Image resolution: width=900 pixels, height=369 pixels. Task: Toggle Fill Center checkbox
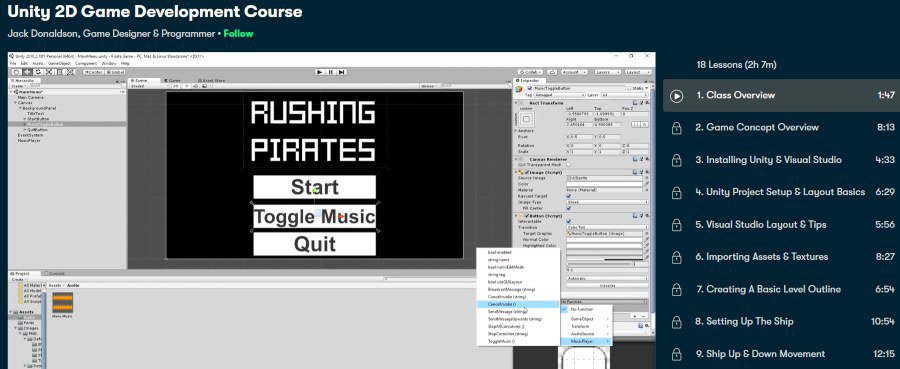568,208
